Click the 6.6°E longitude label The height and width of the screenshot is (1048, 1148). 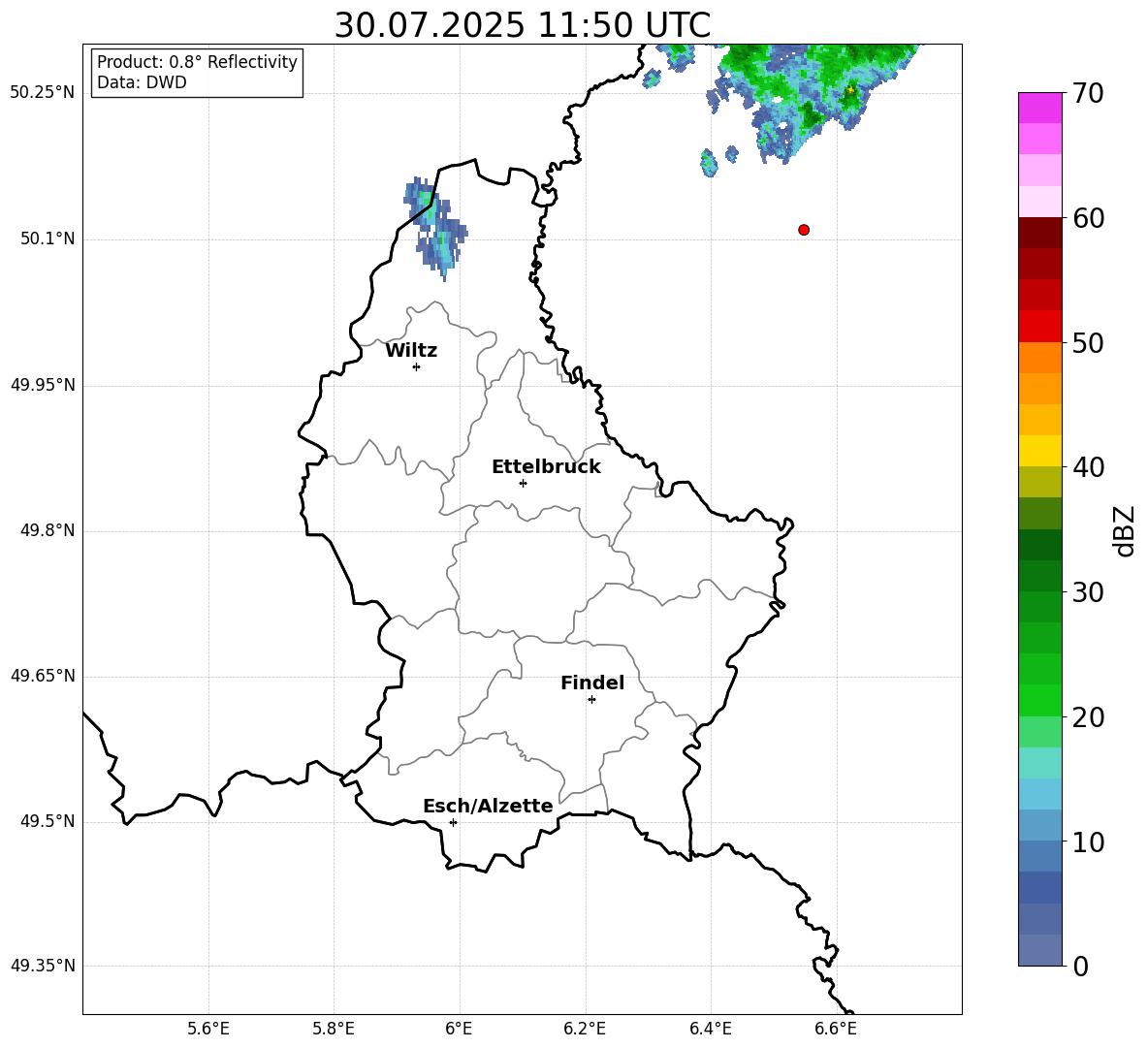click(836, 1030)
